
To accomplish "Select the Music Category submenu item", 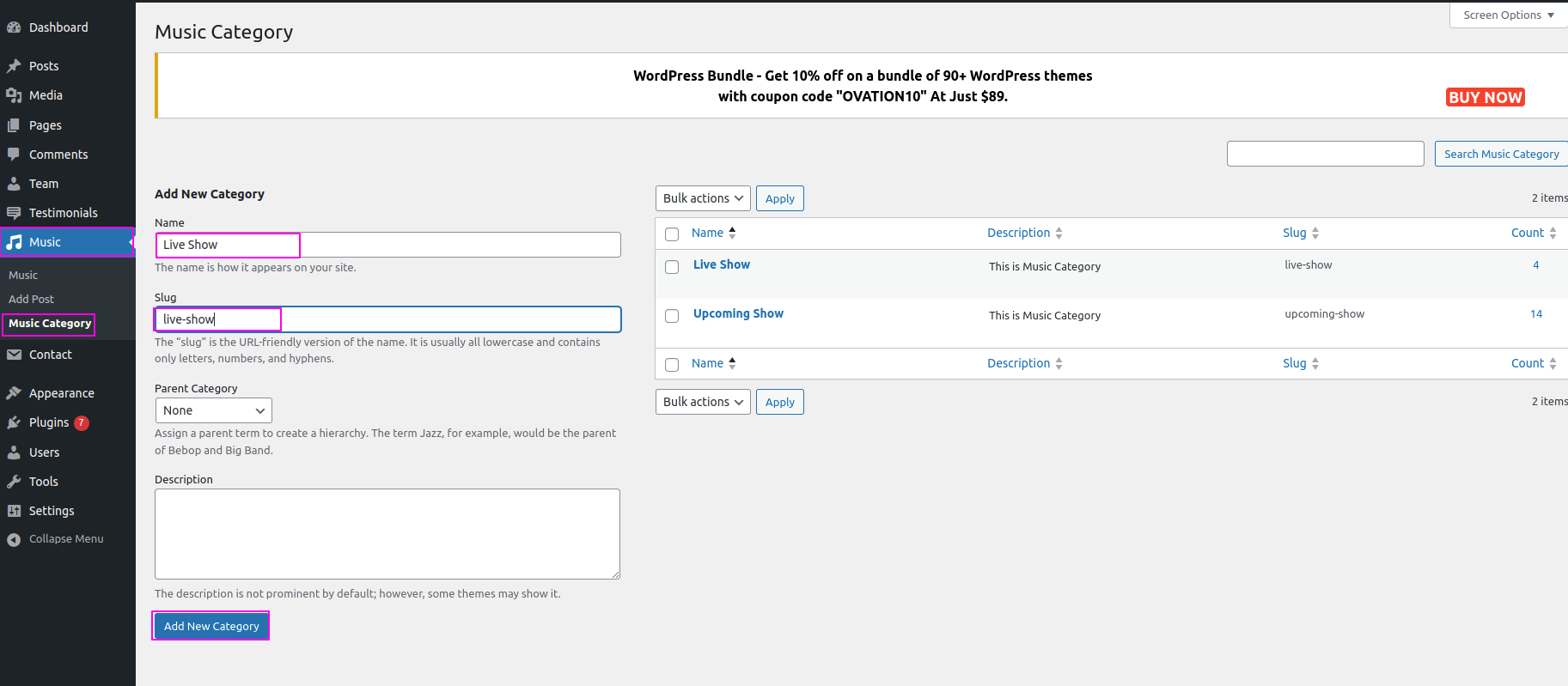I will [50, 324].
